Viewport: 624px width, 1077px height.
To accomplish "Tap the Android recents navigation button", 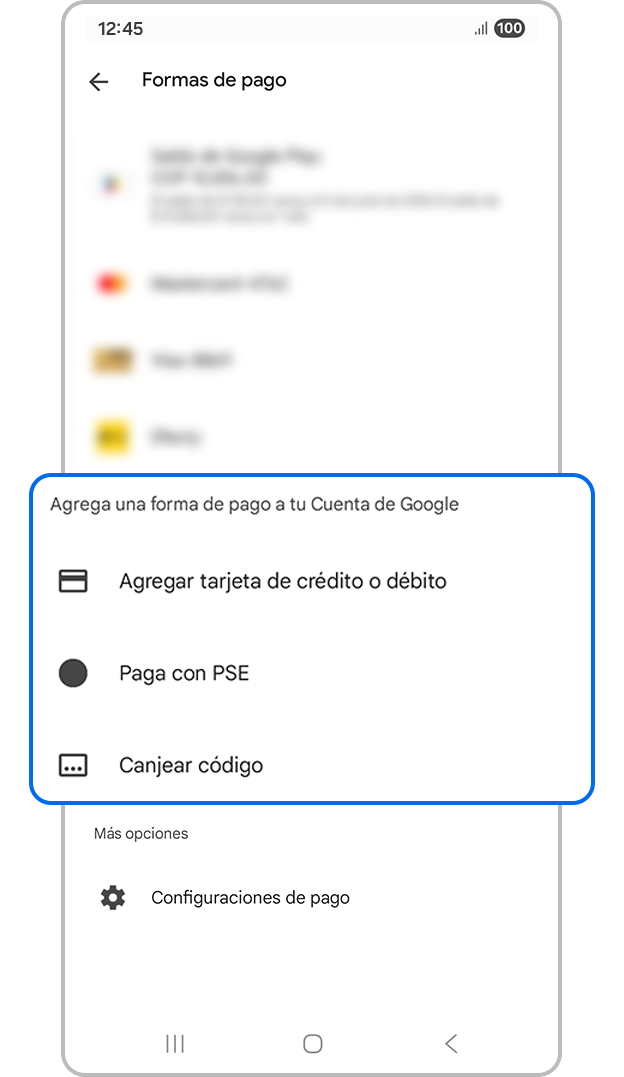I will [x=175, y=1044].
